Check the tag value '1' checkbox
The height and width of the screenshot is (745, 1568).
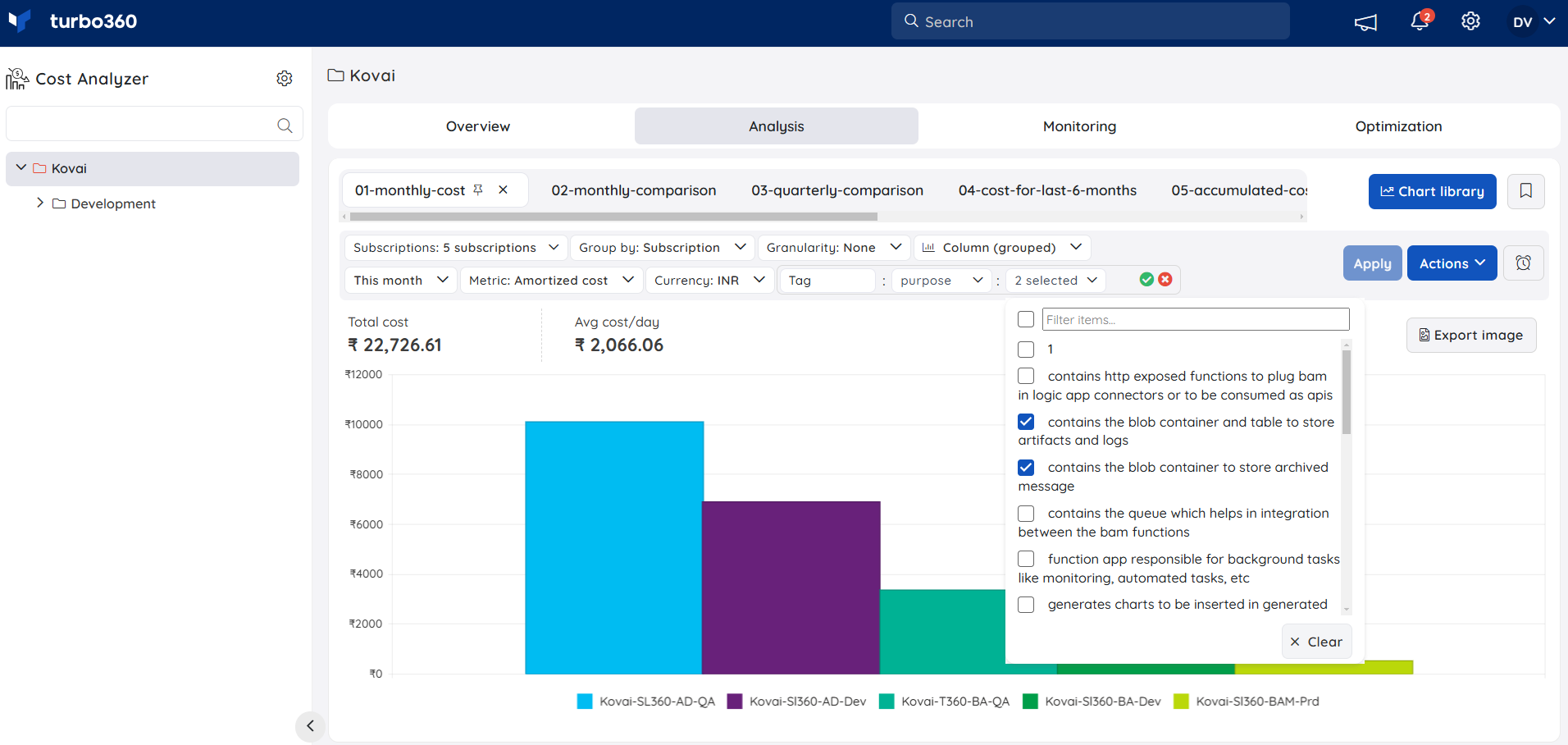tap(1026, 350)
